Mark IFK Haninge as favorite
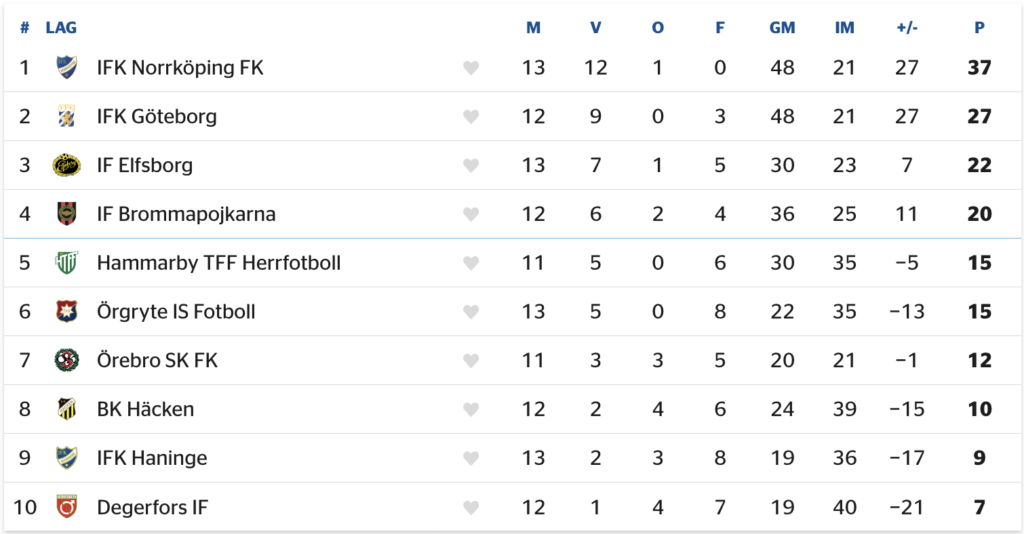This screenshot has height=534, width=1024. (x=471, y=458)
